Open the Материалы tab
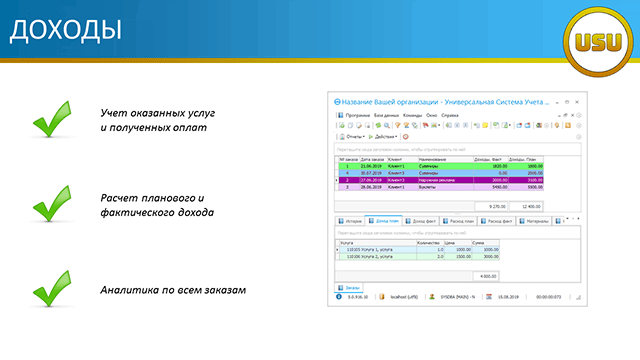 click(534, 221)
